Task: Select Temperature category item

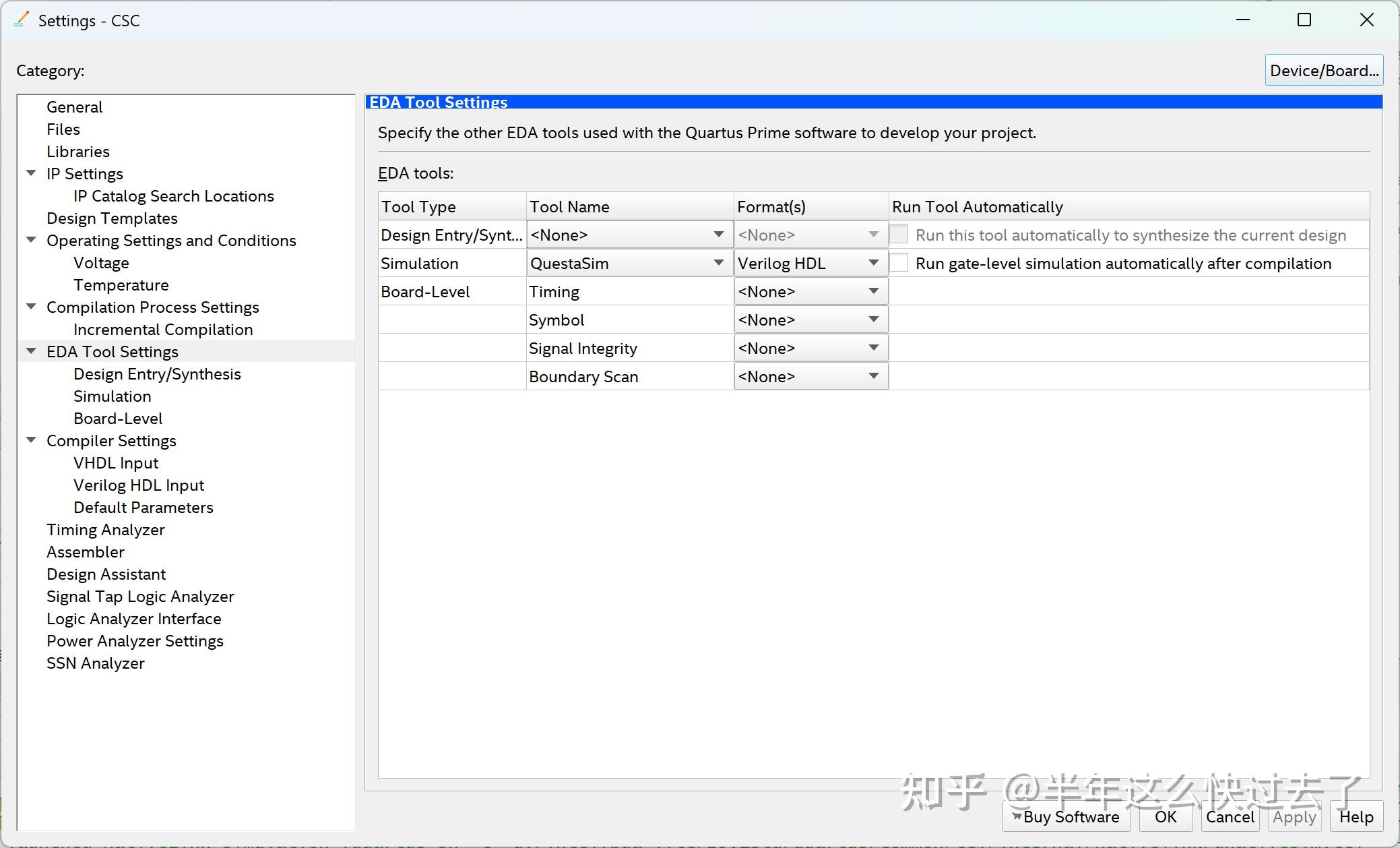Action: click(x=121, y=284)
